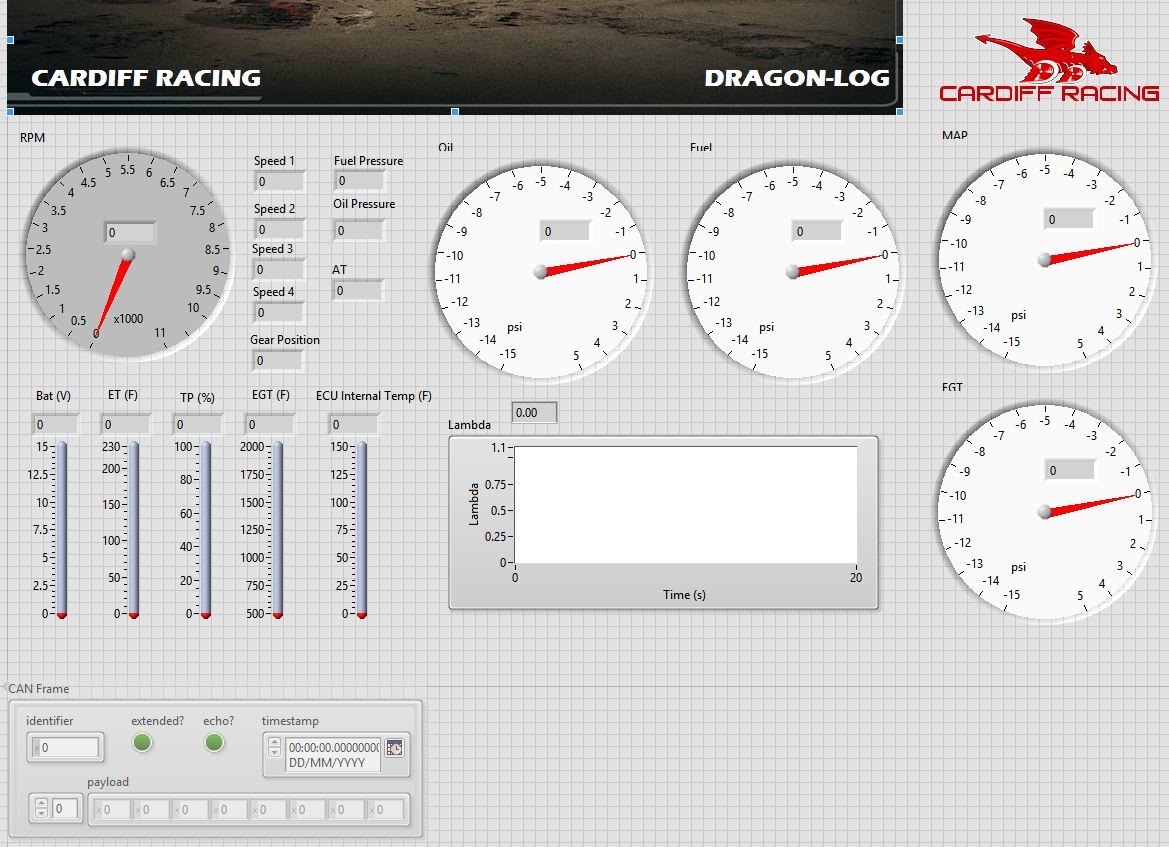Click the timestamp increment/decrement stepper
Screen dimensions: 1169x847
tap(274, 747)
